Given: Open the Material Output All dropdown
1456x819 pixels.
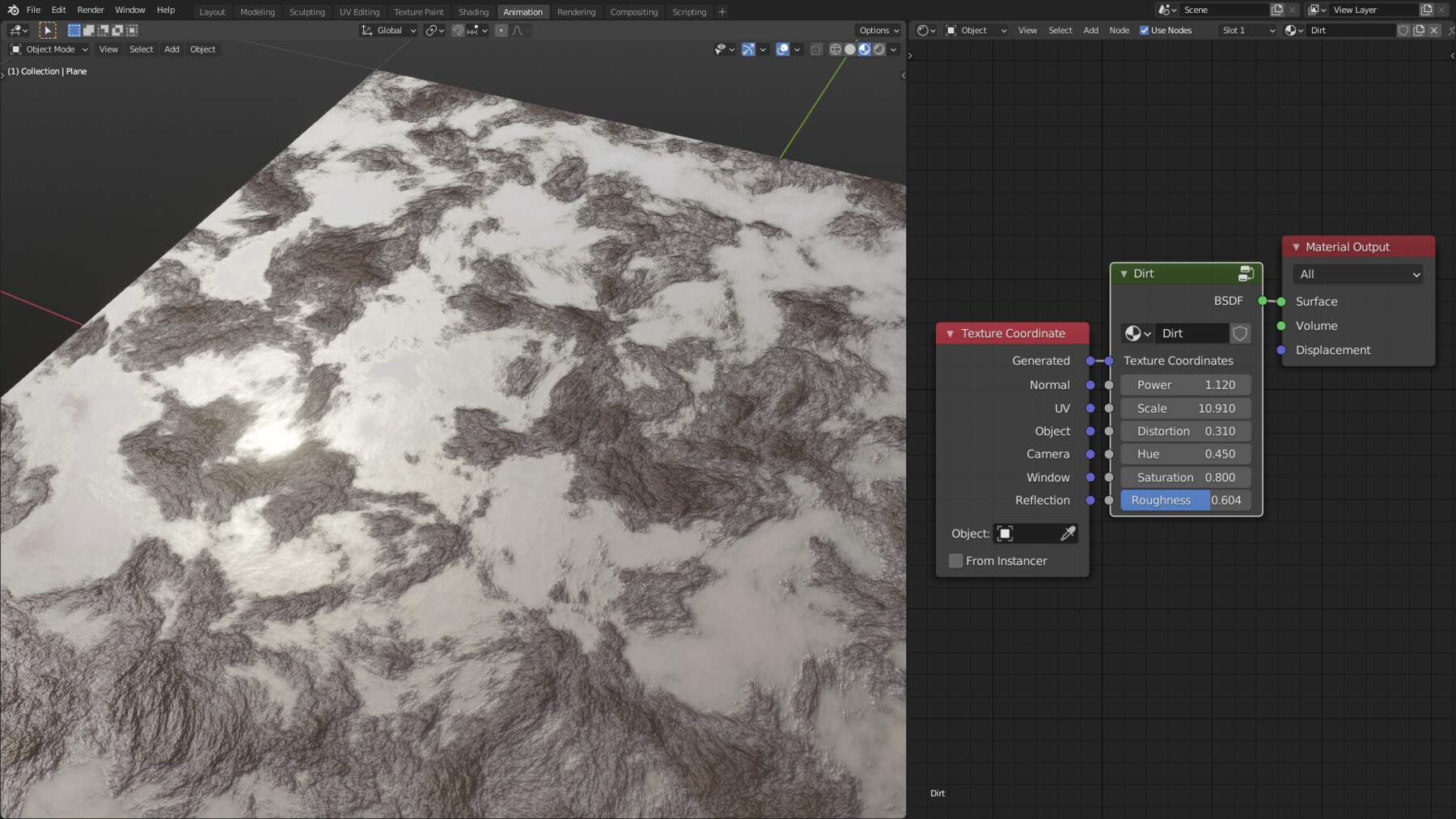Looking at the screenshot, I should click(x=1357, y=274).
